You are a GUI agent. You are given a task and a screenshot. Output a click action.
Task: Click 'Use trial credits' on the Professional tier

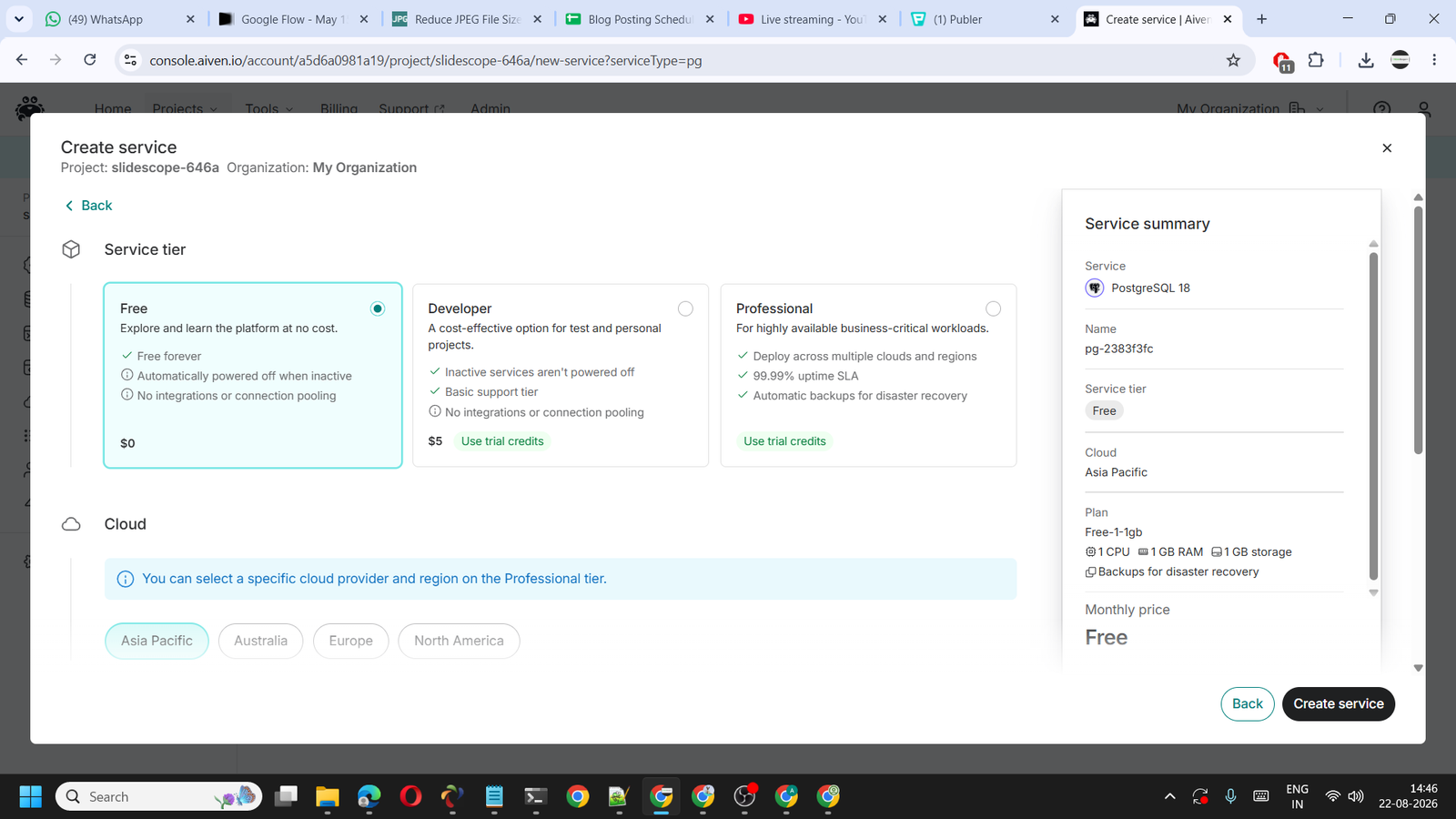pos(784,441)
